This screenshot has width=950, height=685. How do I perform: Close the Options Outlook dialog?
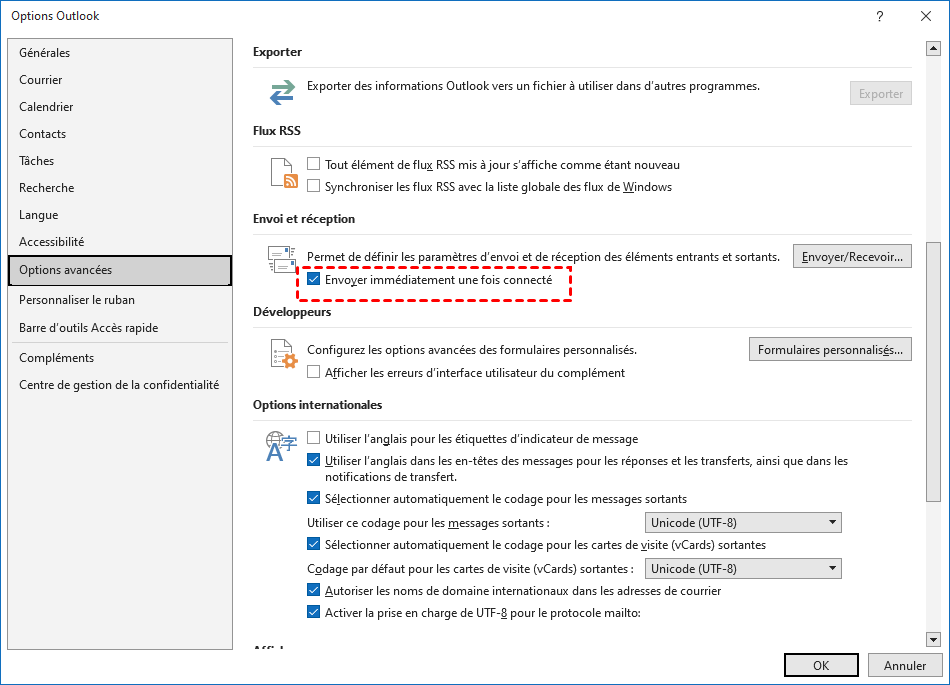926,16
